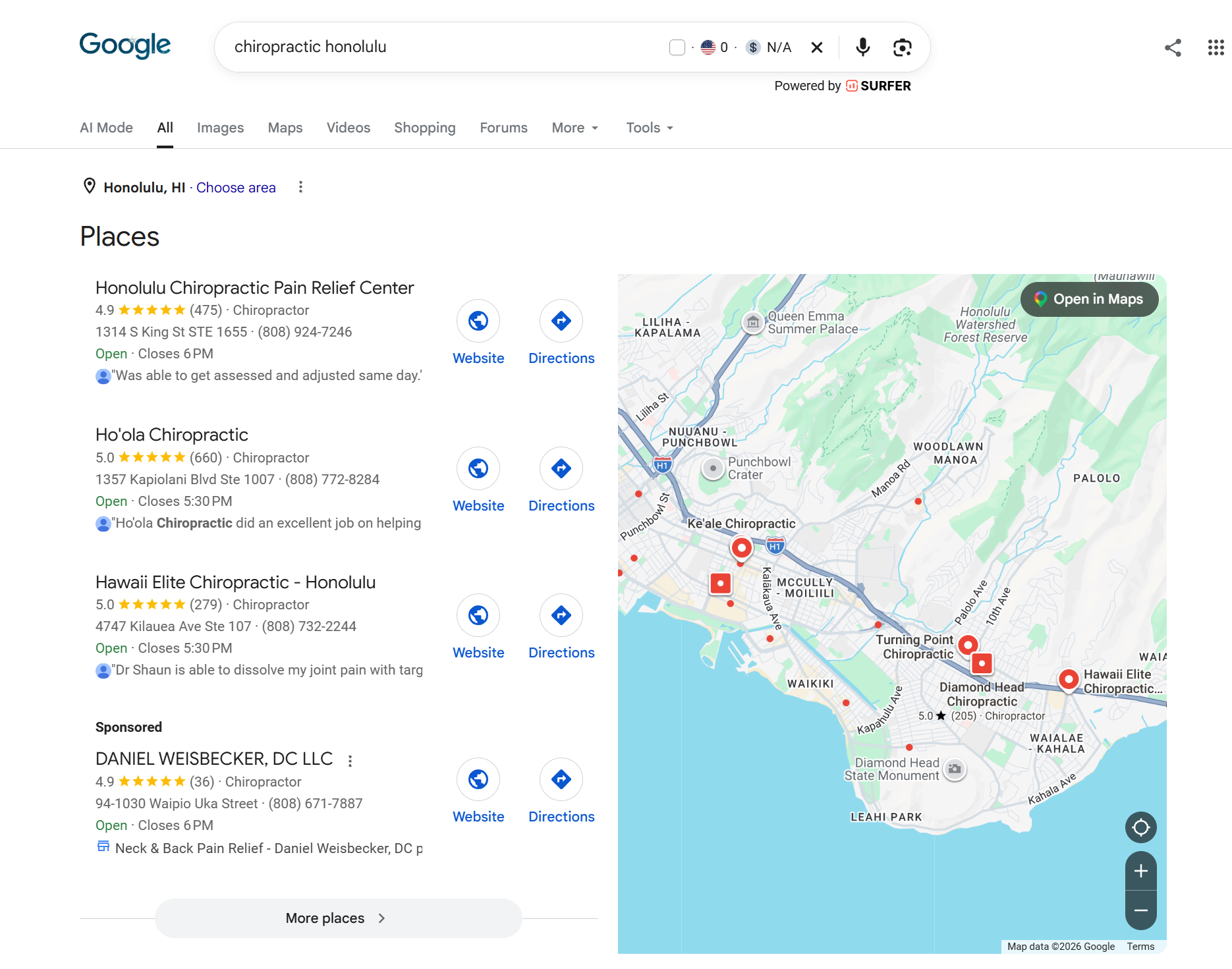Get Directions to Ho'ola Chiropractic
Image resolution: width=1232 pixels, height=969 pixels.
click(x=561, y=468)
